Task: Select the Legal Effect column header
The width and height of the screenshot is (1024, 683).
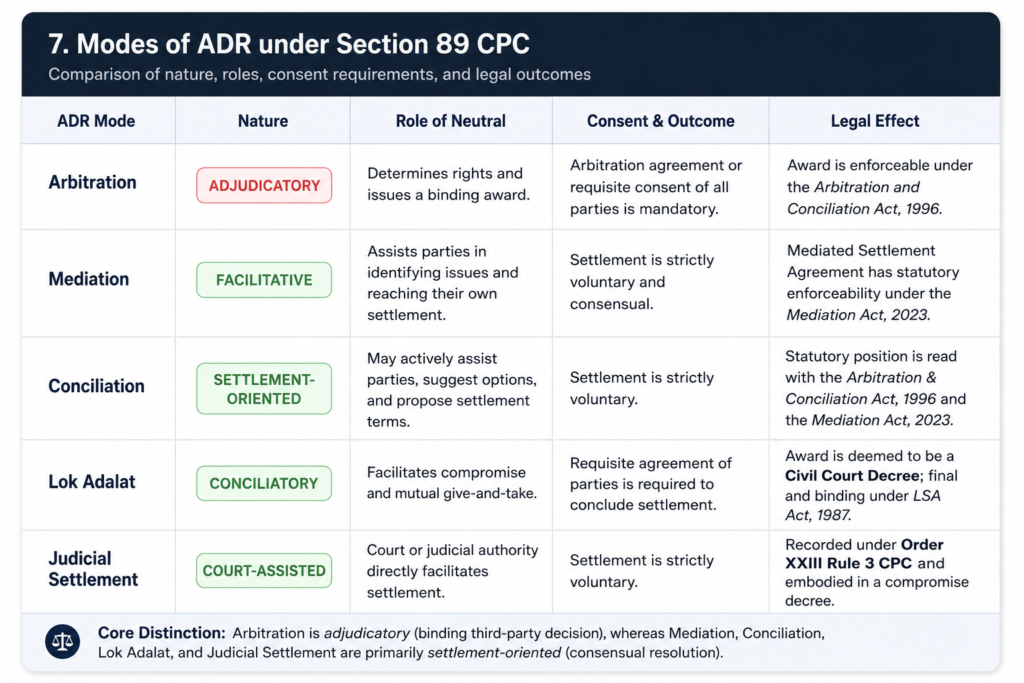Action: tap(875, 121)
